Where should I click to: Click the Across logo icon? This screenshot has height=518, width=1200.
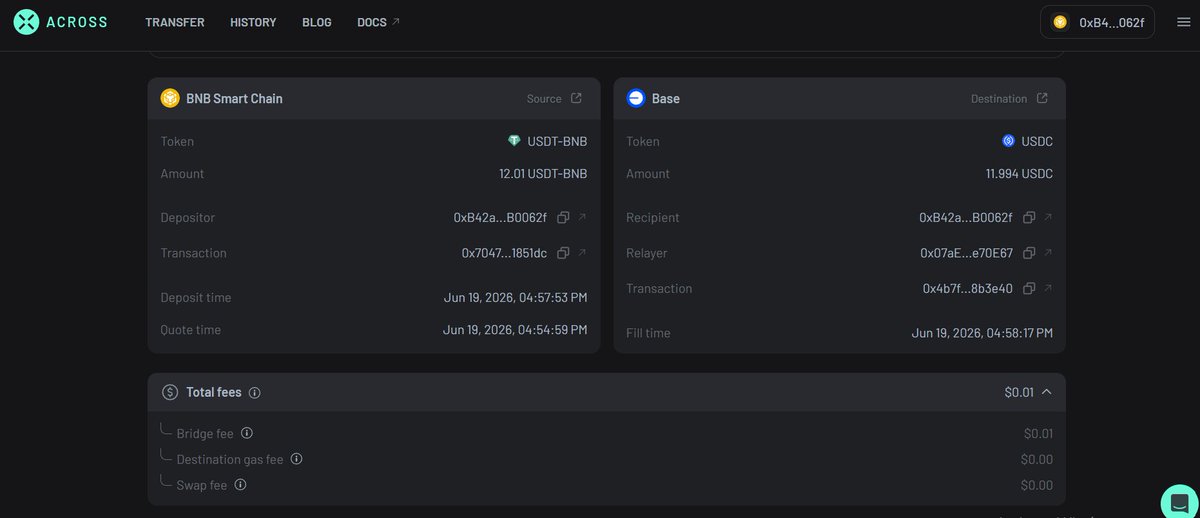pos(27,22)
